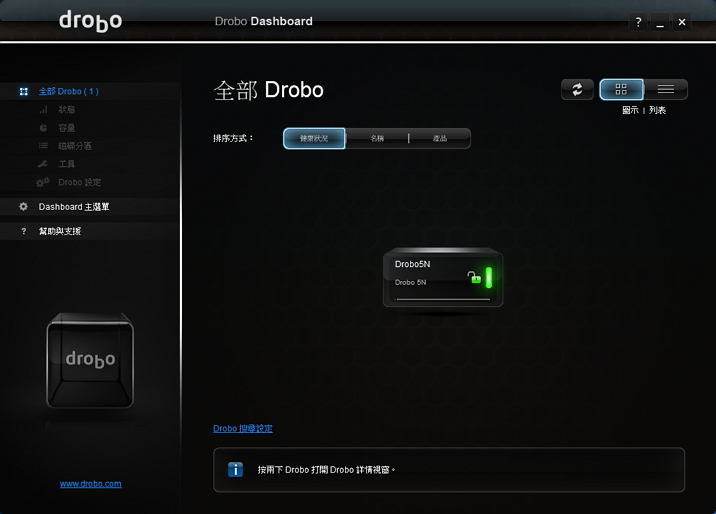Viewport: 716px width, 514px height.
Task: Click the refresh arrows button
Action: (577, 89)
